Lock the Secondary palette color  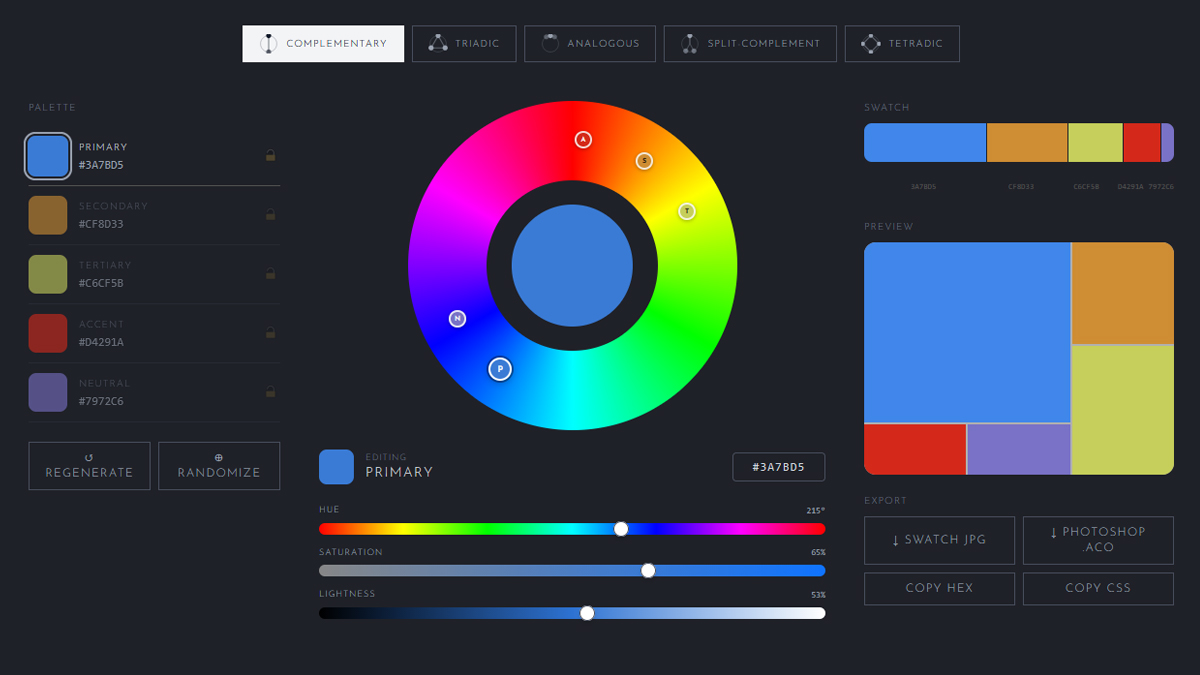pos(271,216)
